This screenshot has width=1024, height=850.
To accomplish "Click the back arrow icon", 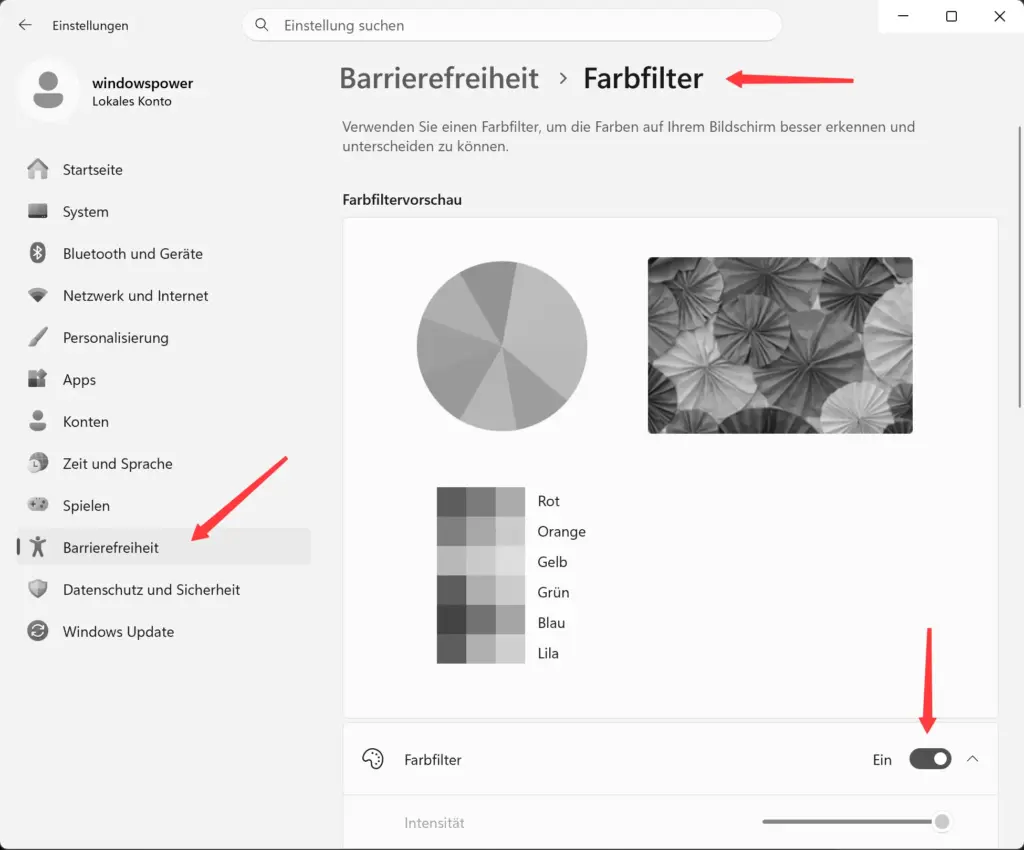I will 25,25.
